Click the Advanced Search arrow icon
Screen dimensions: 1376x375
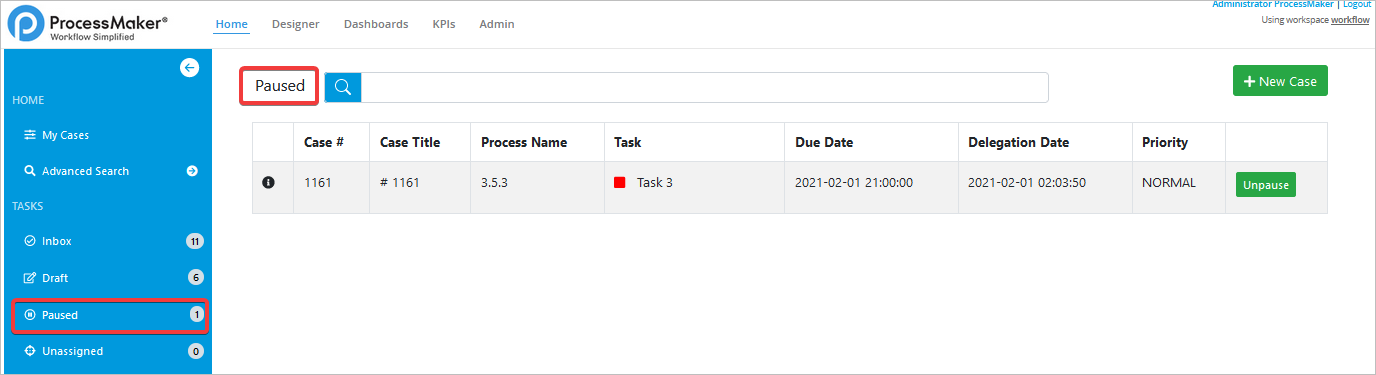point(192,171)
